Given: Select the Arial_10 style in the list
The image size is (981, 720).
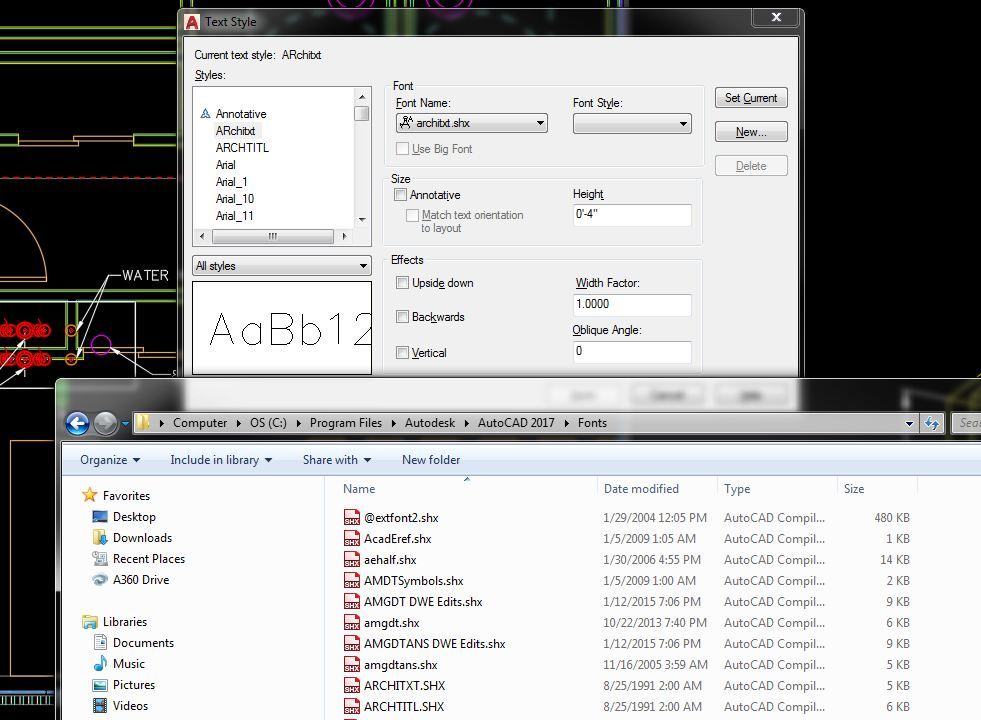Looking at the screenshot, I should click(235, 199).
